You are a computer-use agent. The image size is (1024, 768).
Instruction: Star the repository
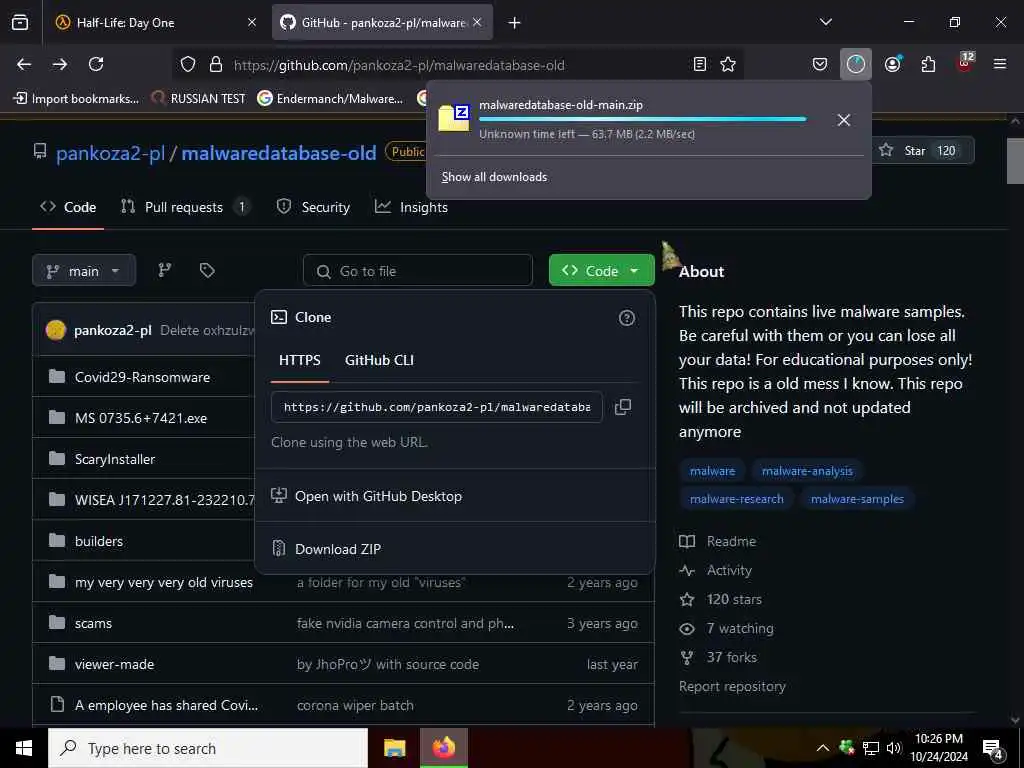tap(922, 151)
